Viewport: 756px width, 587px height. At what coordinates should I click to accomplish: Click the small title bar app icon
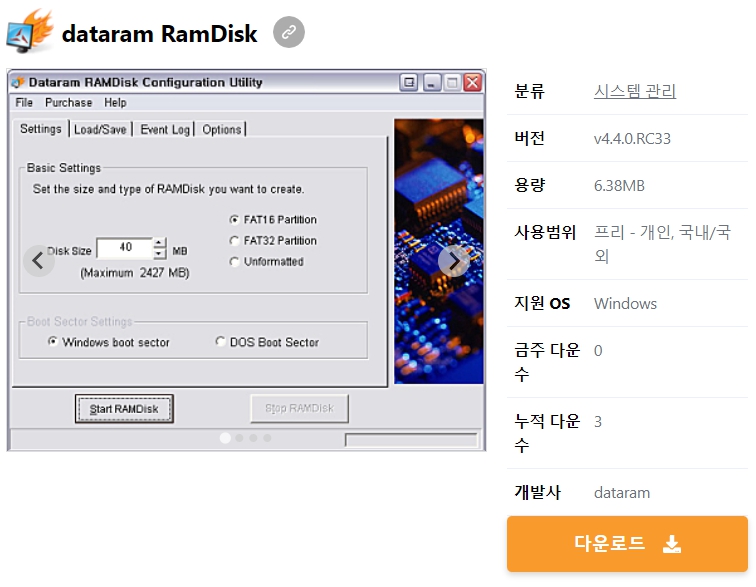18,82
